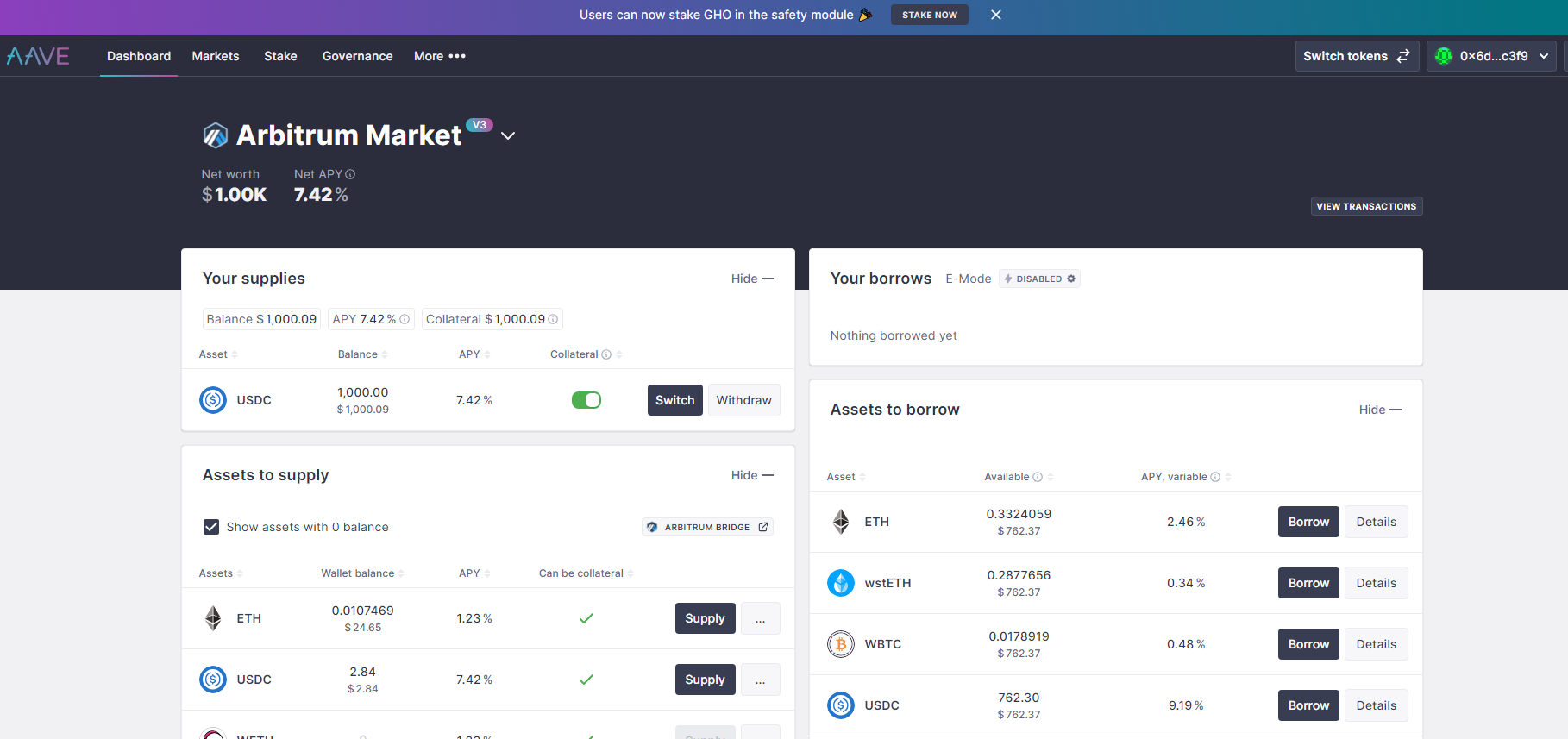Click the More three dots icon

pos(457,56)
